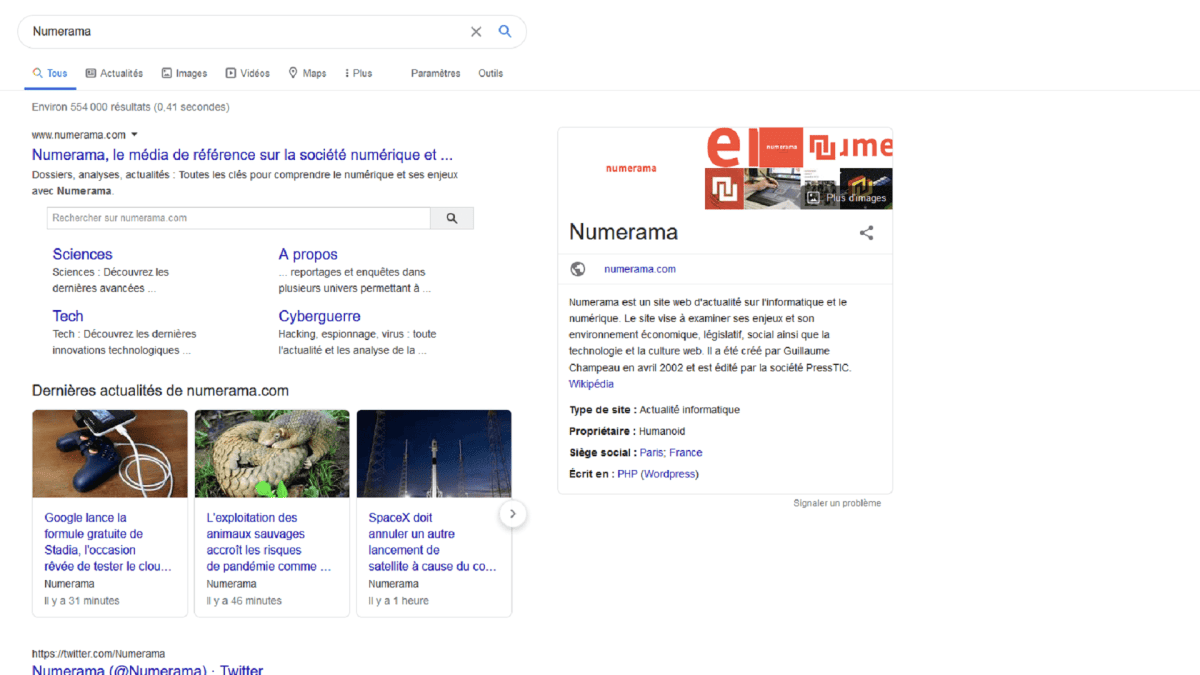Open the A propos sitelink
1200x675 pixels.
tap(308, 254)
